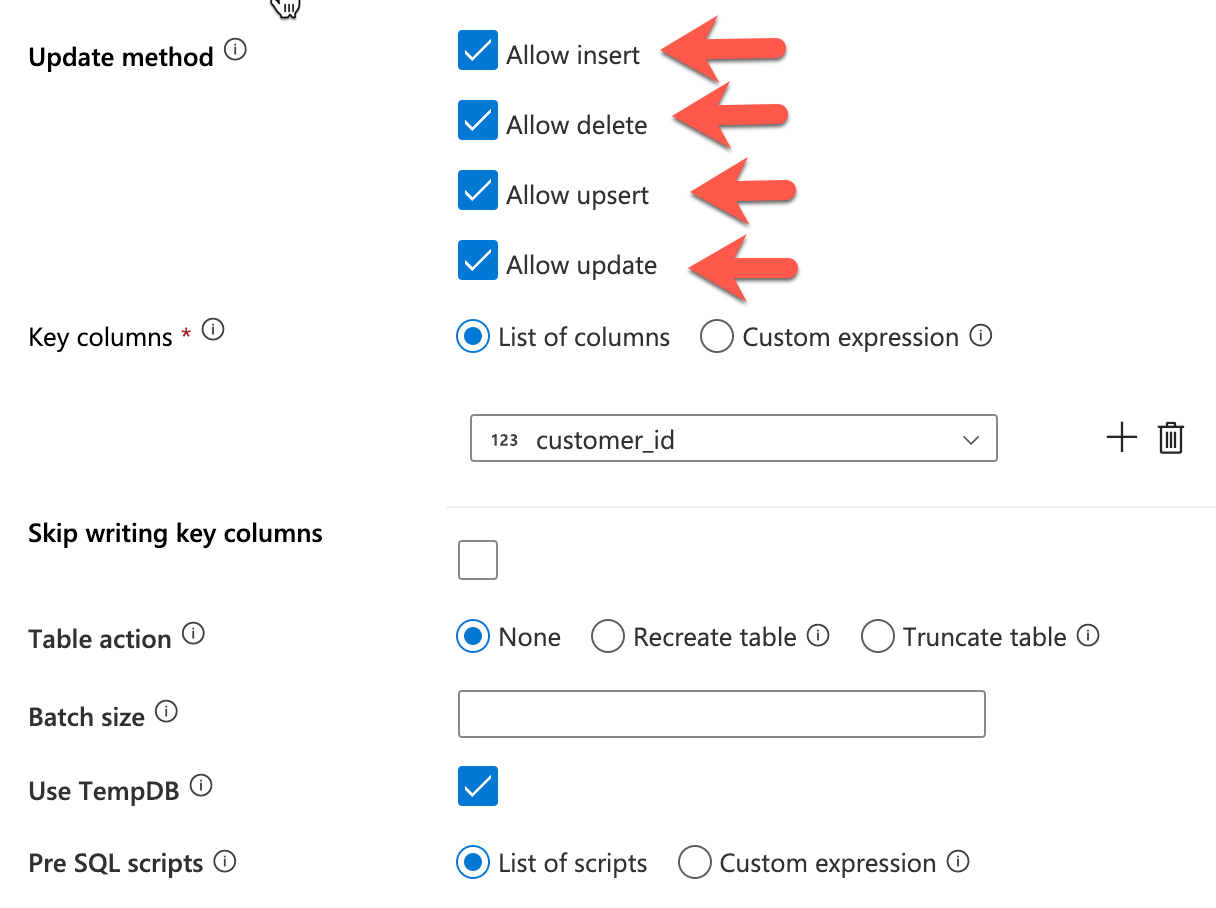The width and height of the screenshot is (1216, 908).
Task: Uncheck the Allow delete checkbox
Action: point(478,120)
